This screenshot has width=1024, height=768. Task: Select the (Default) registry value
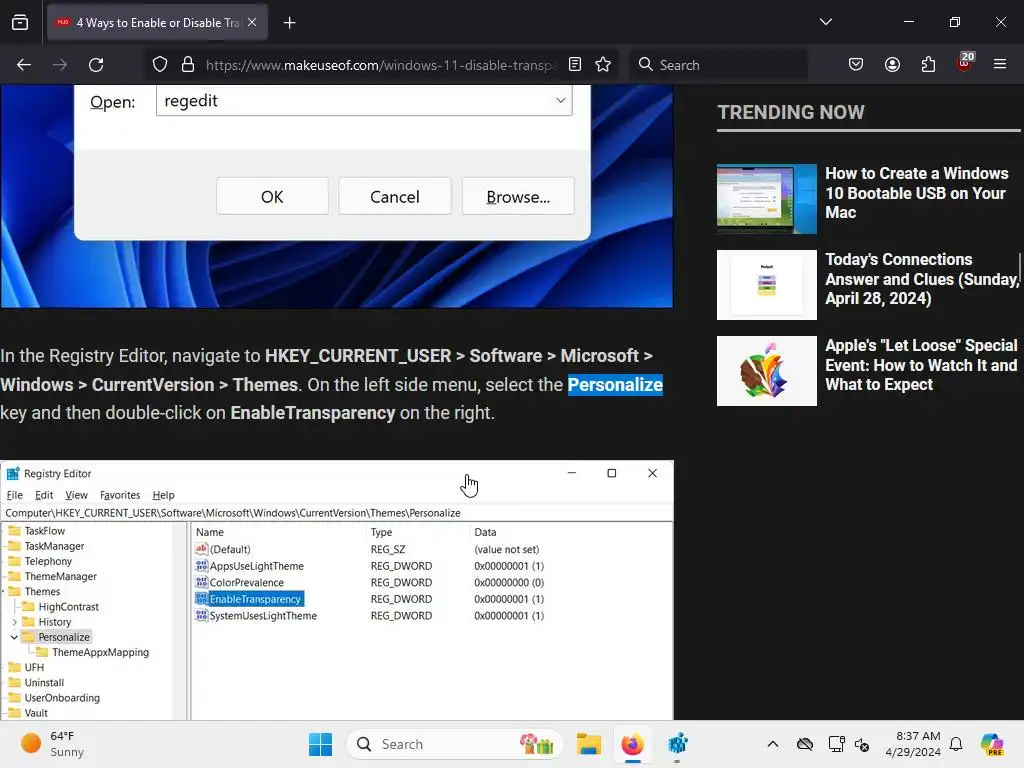click(230, 549)
